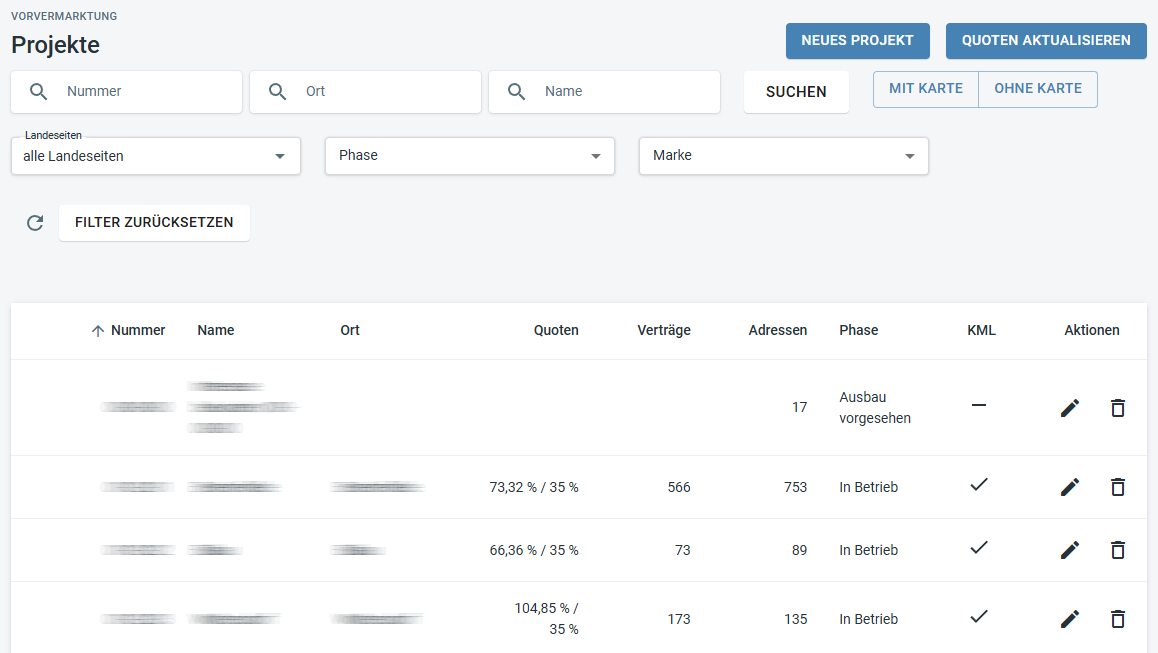Click the Aktionen column header
Image resolution: width=1158 pixels, height=653 pixels.
click(1092, 330)
